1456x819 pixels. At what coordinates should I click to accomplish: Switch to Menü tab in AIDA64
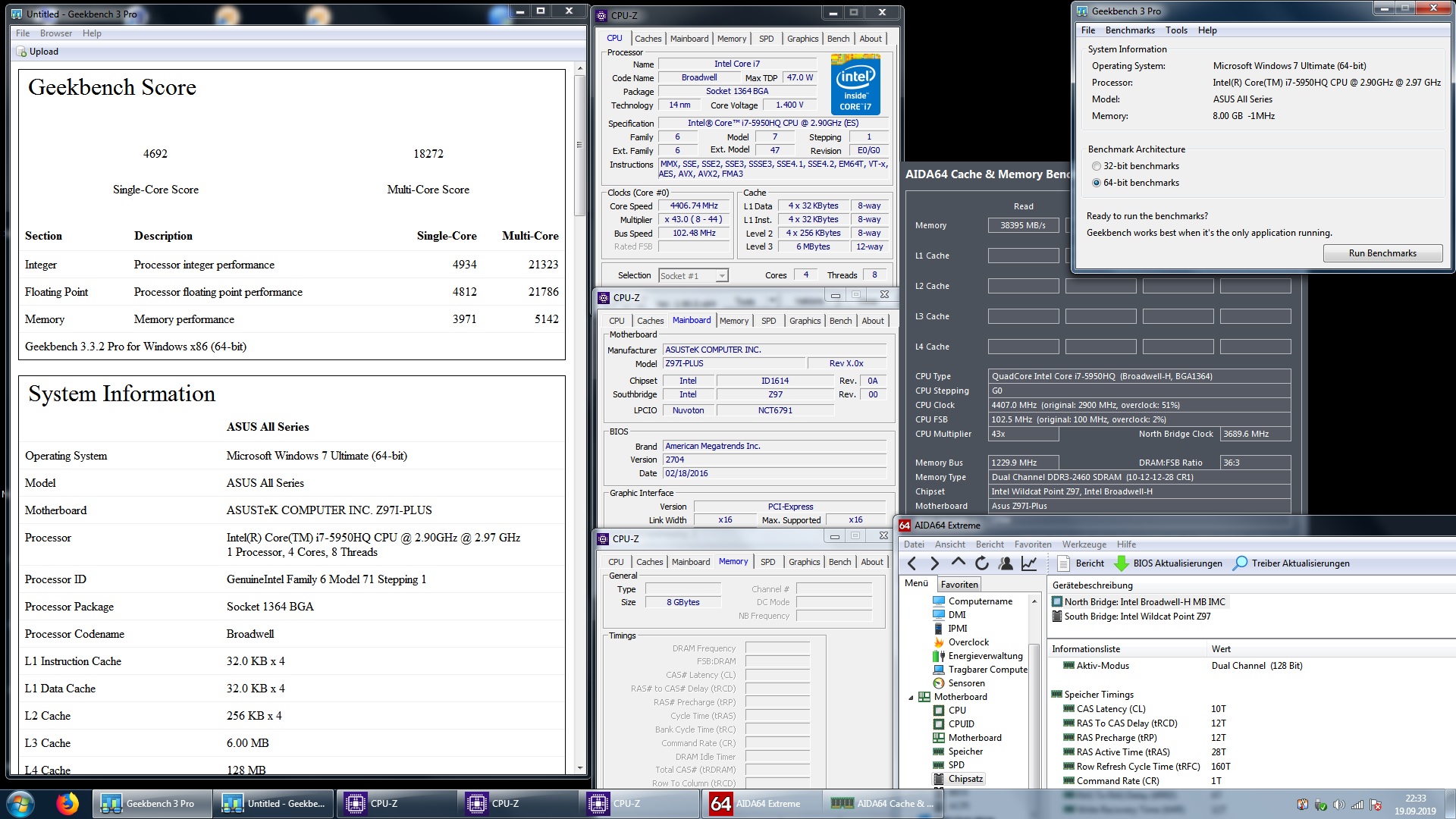tap(916, 583)
